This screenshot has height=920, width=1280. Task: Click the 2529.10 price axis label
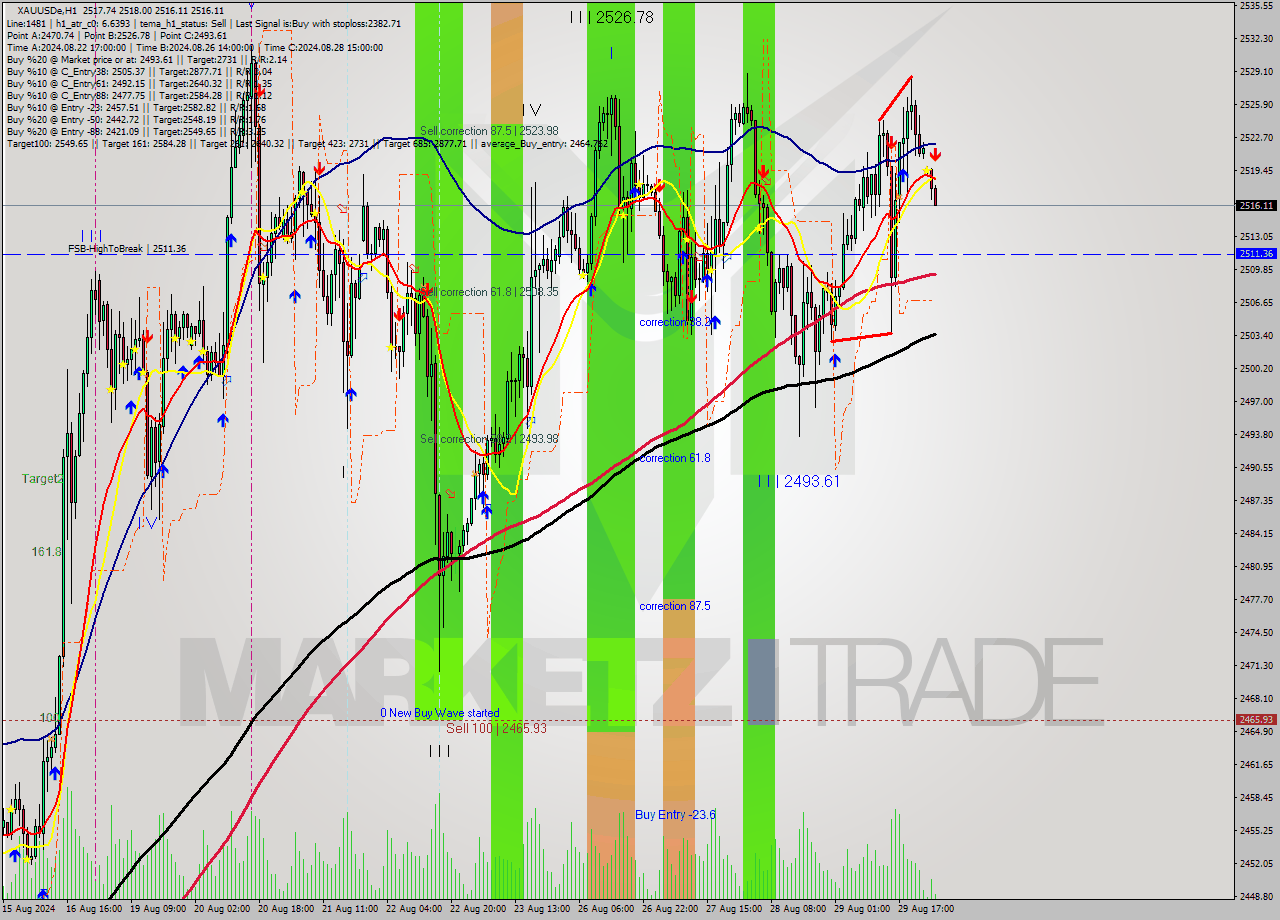click(x=1256, y=71)
